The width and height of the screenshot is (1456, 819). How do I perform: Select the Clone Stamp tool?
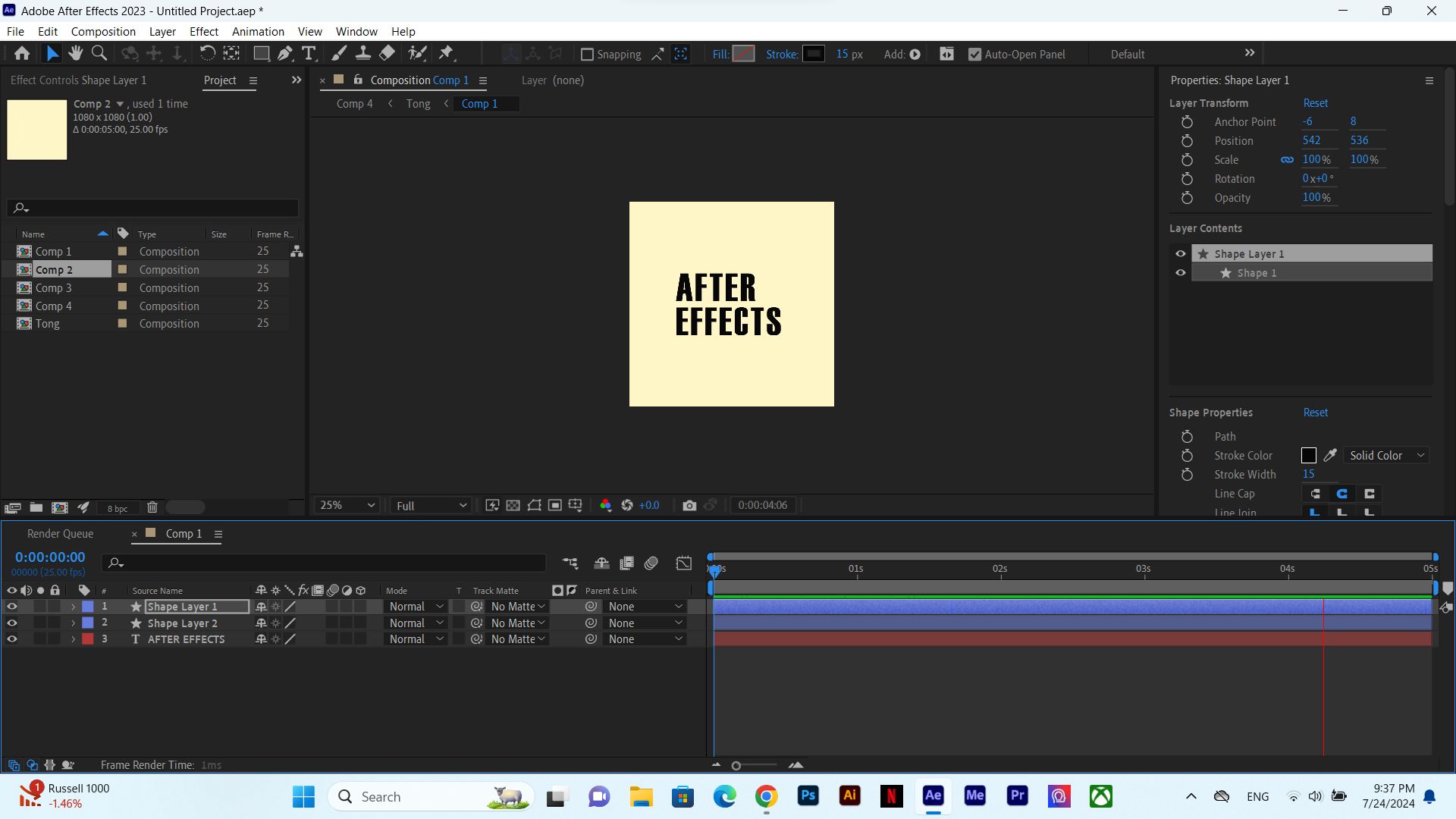pyautogui.click(x=363, y=53)
